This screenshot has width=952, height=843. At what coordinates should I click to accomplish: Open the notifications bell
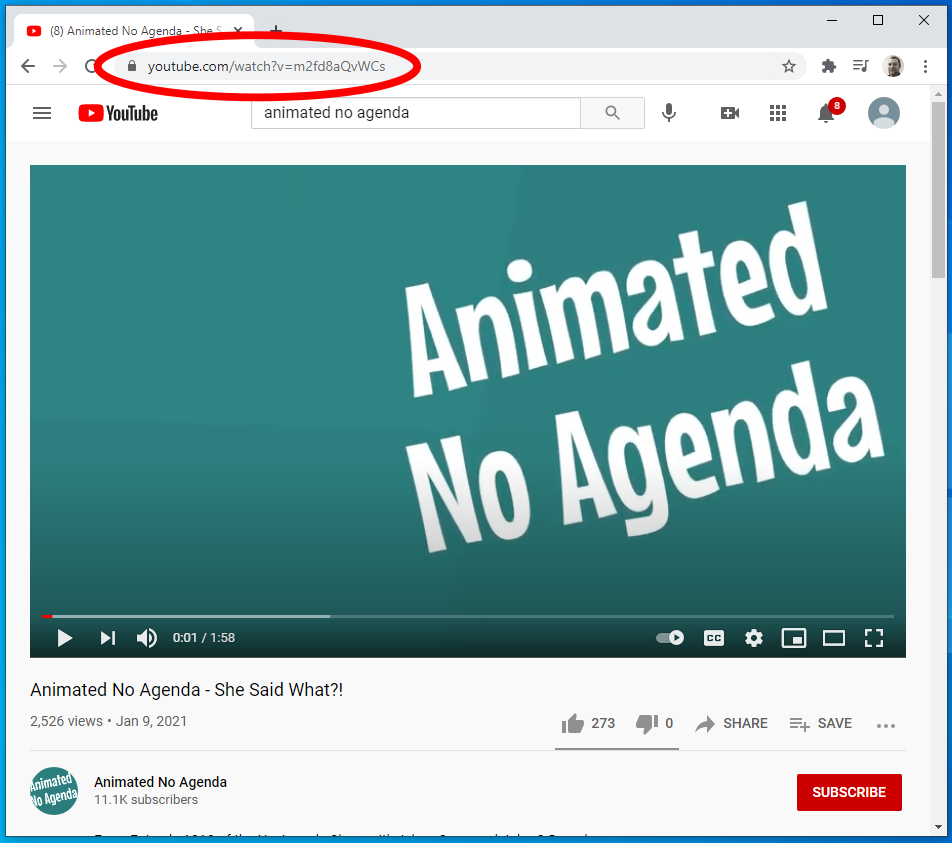(x=826, y=113)
